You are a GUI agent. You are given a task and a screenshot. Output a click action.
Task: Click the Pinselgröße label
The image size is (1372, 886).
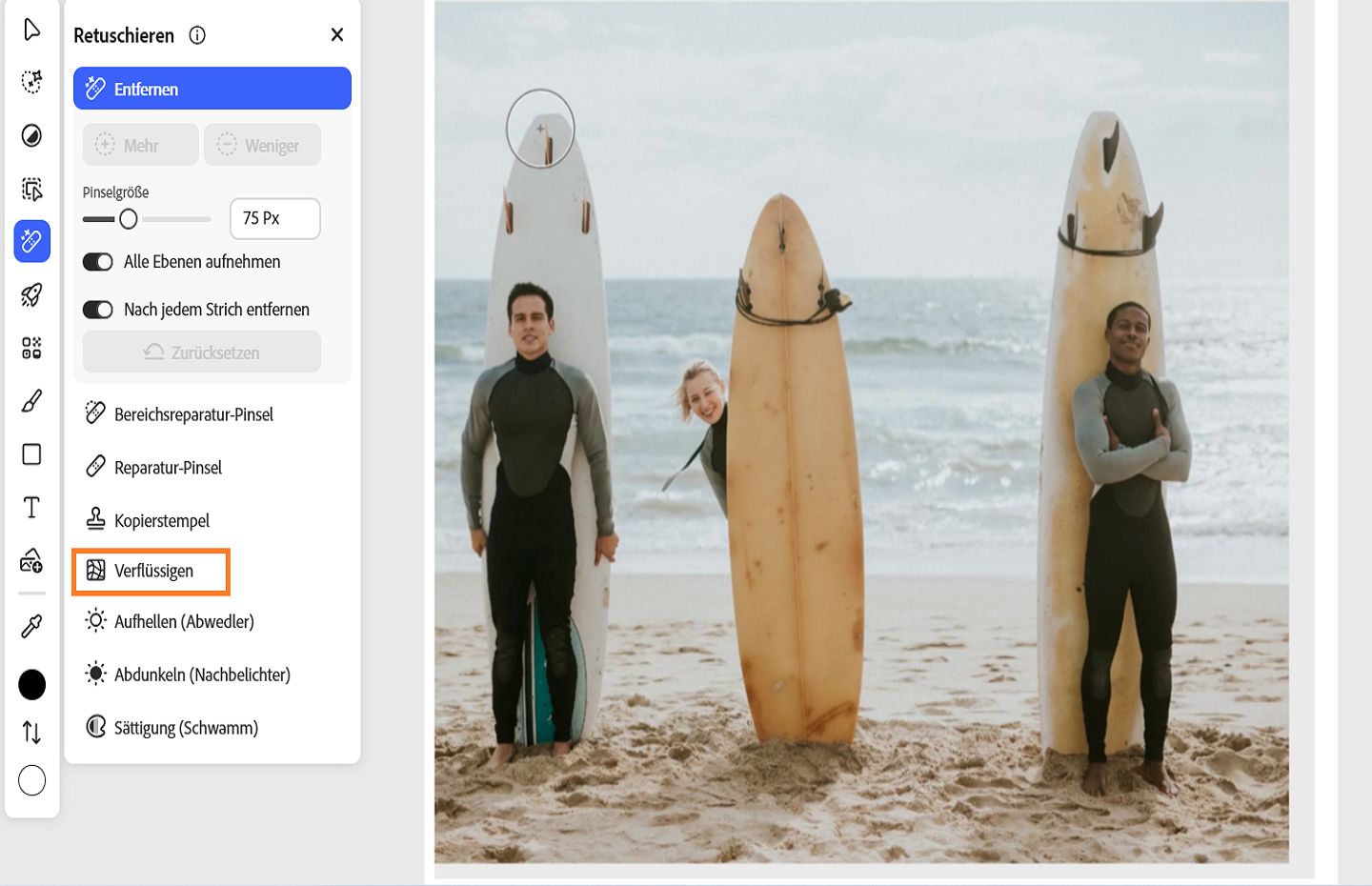point(115,192)
